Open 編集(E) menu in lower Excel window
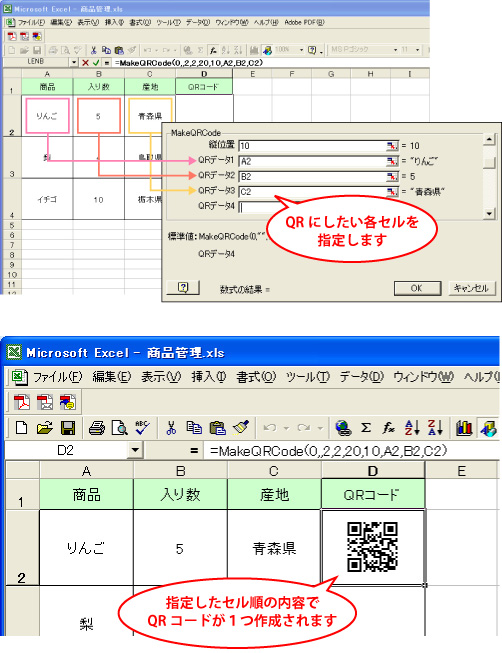502x653 pixels. point(112,377)
